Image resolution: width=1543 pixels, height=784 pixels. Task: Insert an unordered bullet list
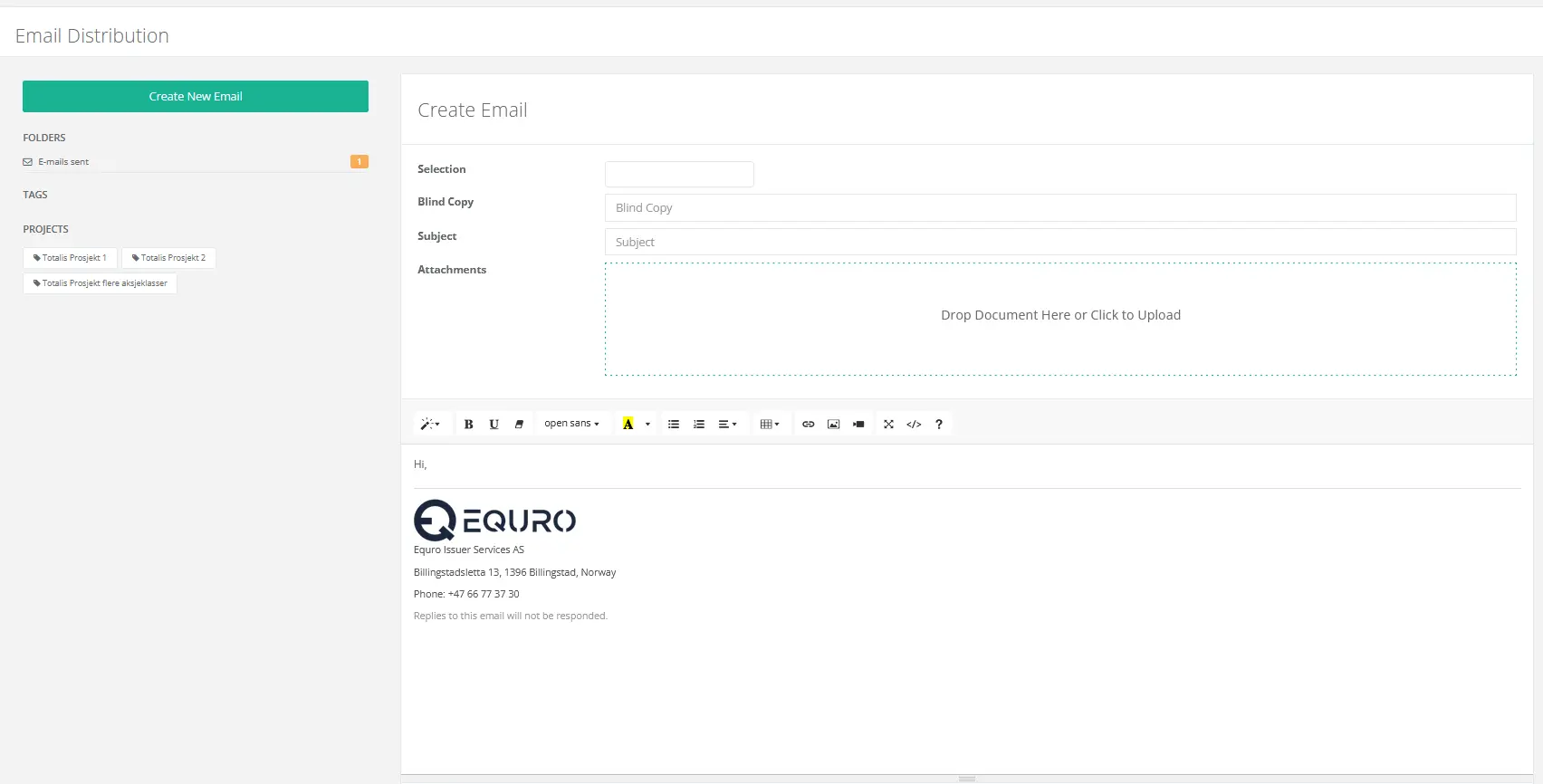point(674,424)
